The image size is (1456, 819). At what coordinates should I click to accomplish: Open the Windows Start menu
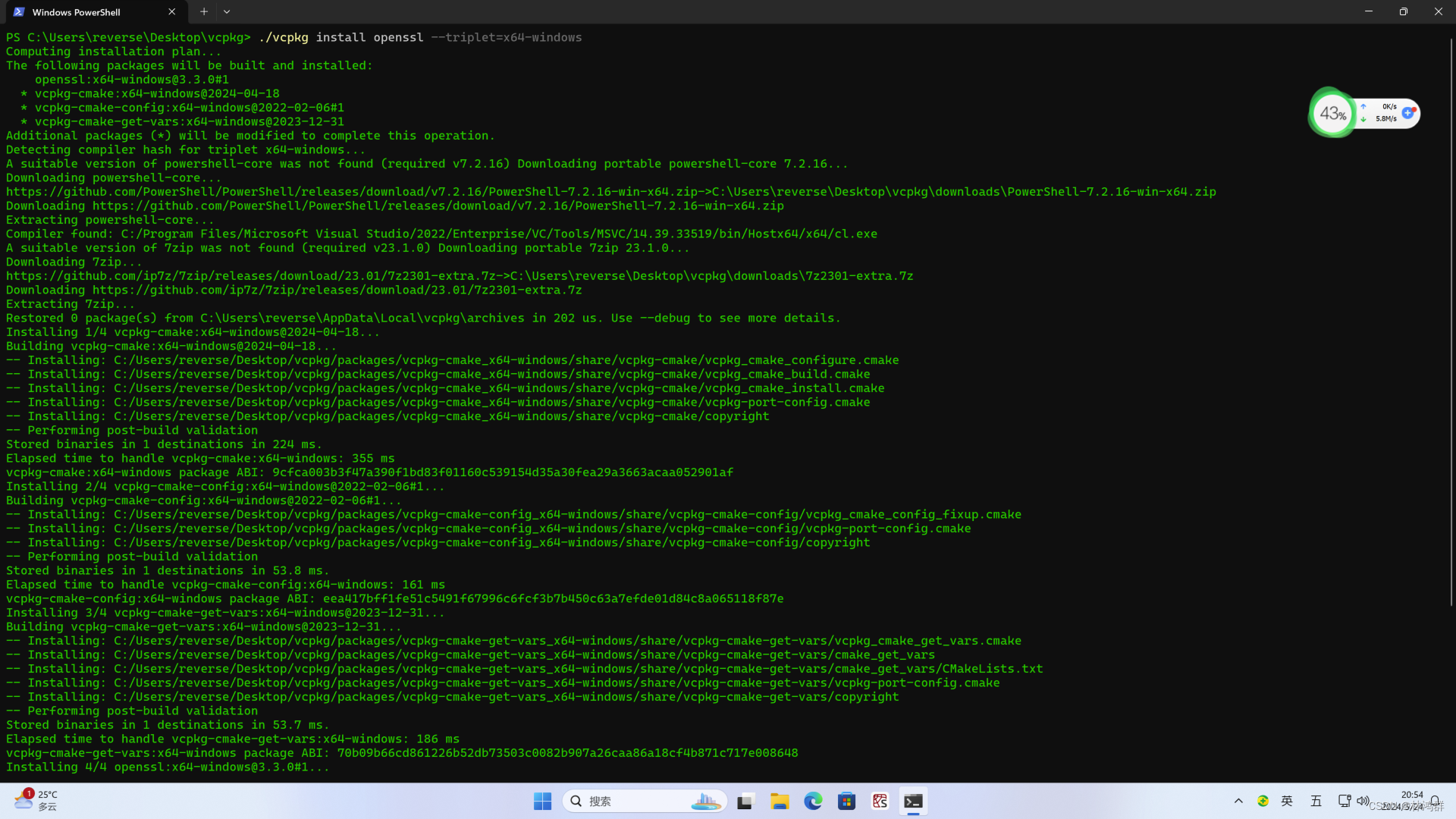point(542,802)
